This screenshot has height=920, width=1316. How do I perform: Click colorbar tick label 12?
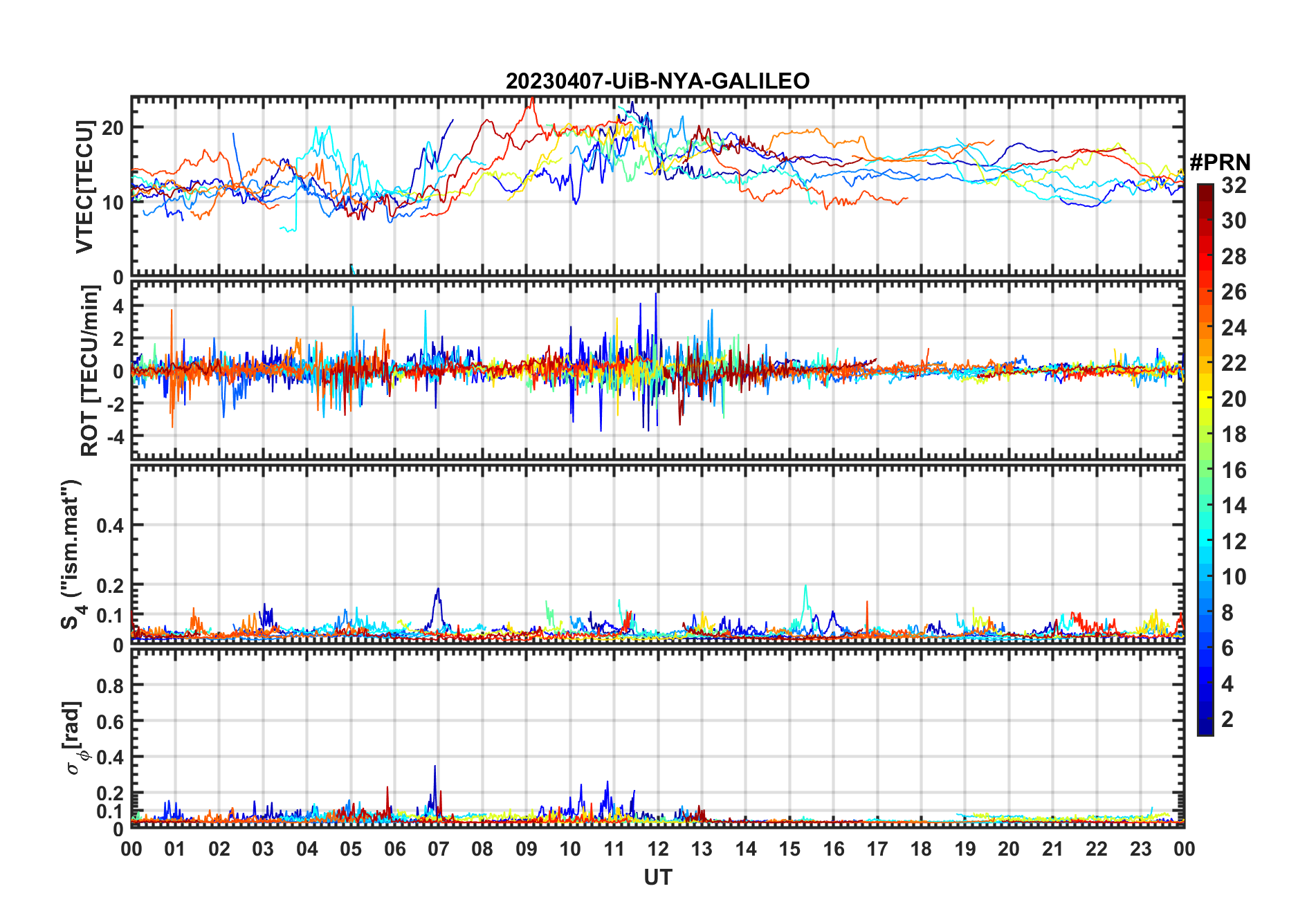point(1234,542)
